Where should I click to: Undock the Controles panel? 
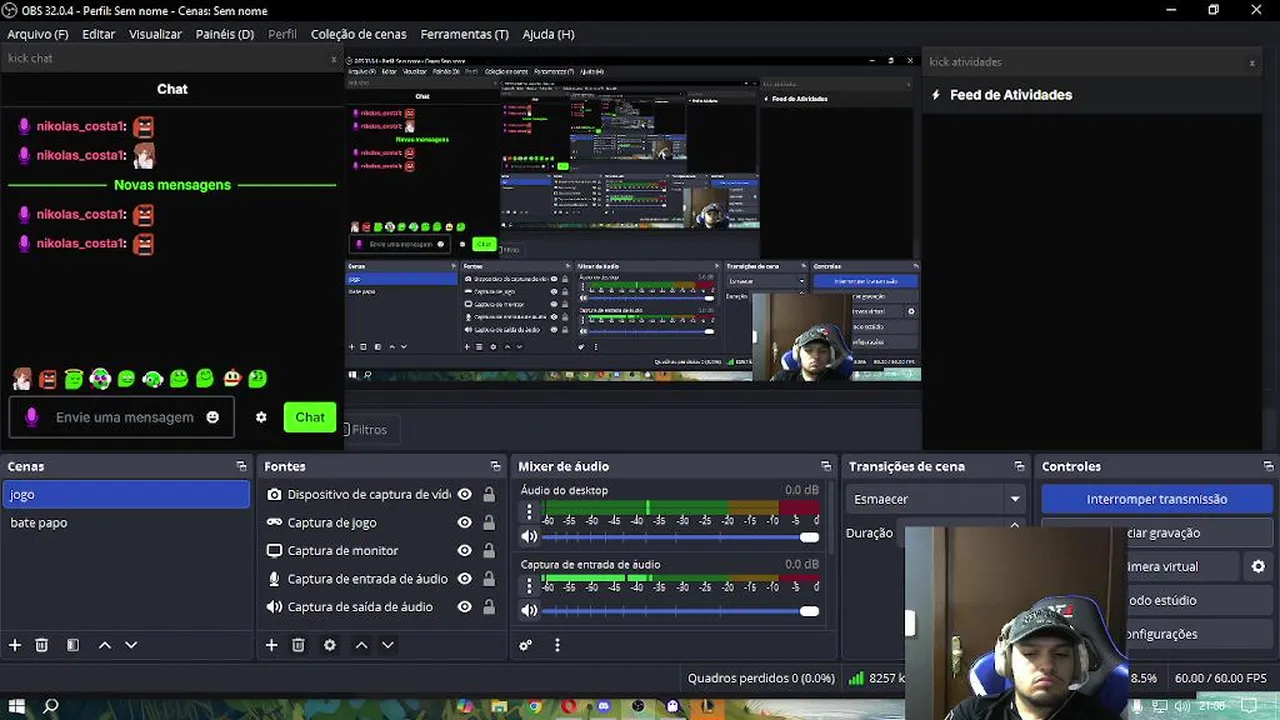[1268, 466]
